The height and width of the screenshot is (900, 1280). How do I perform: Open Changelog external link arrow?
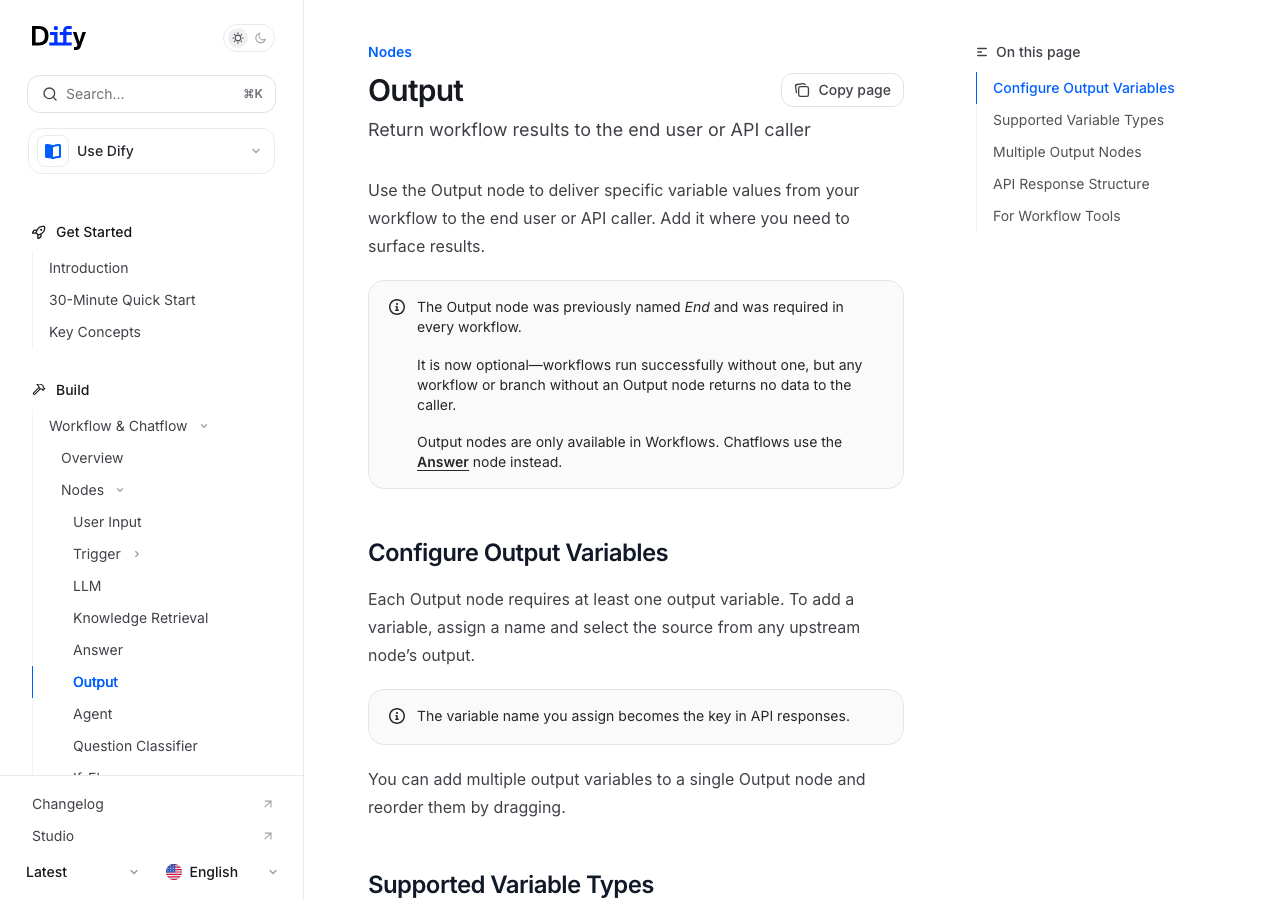pyautogui.click(x=268, y=804)
